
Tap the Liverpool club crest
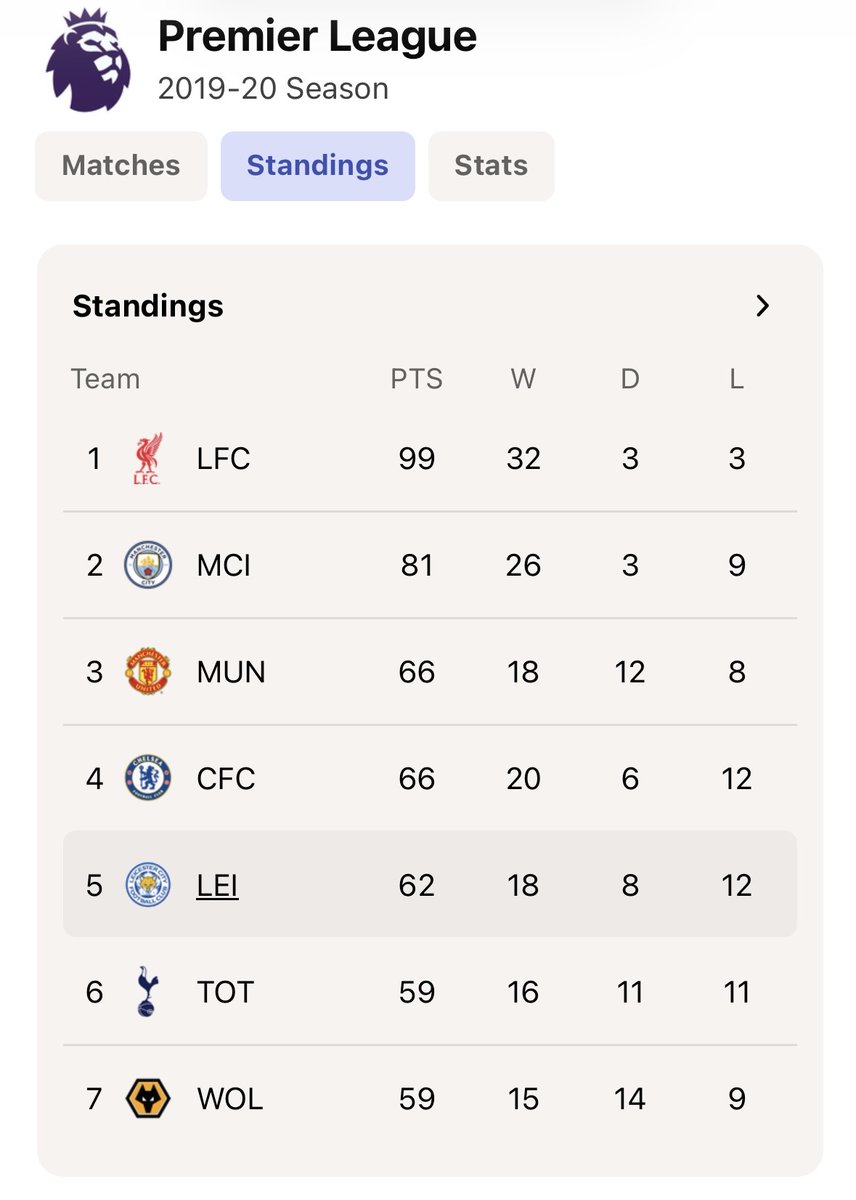click(147, 459)
